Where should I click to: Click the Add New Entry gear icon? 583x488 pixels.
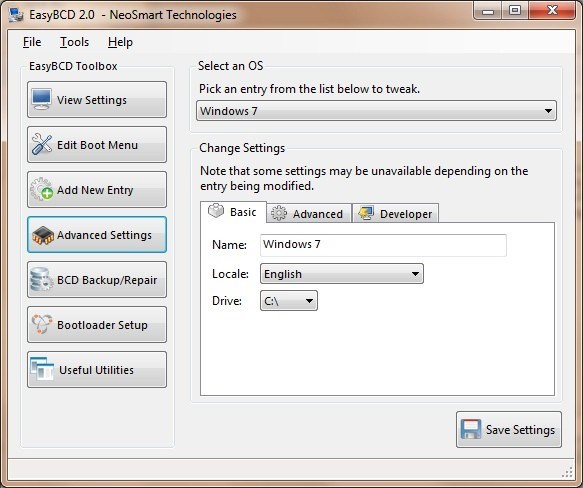click(x=41, y=189)
